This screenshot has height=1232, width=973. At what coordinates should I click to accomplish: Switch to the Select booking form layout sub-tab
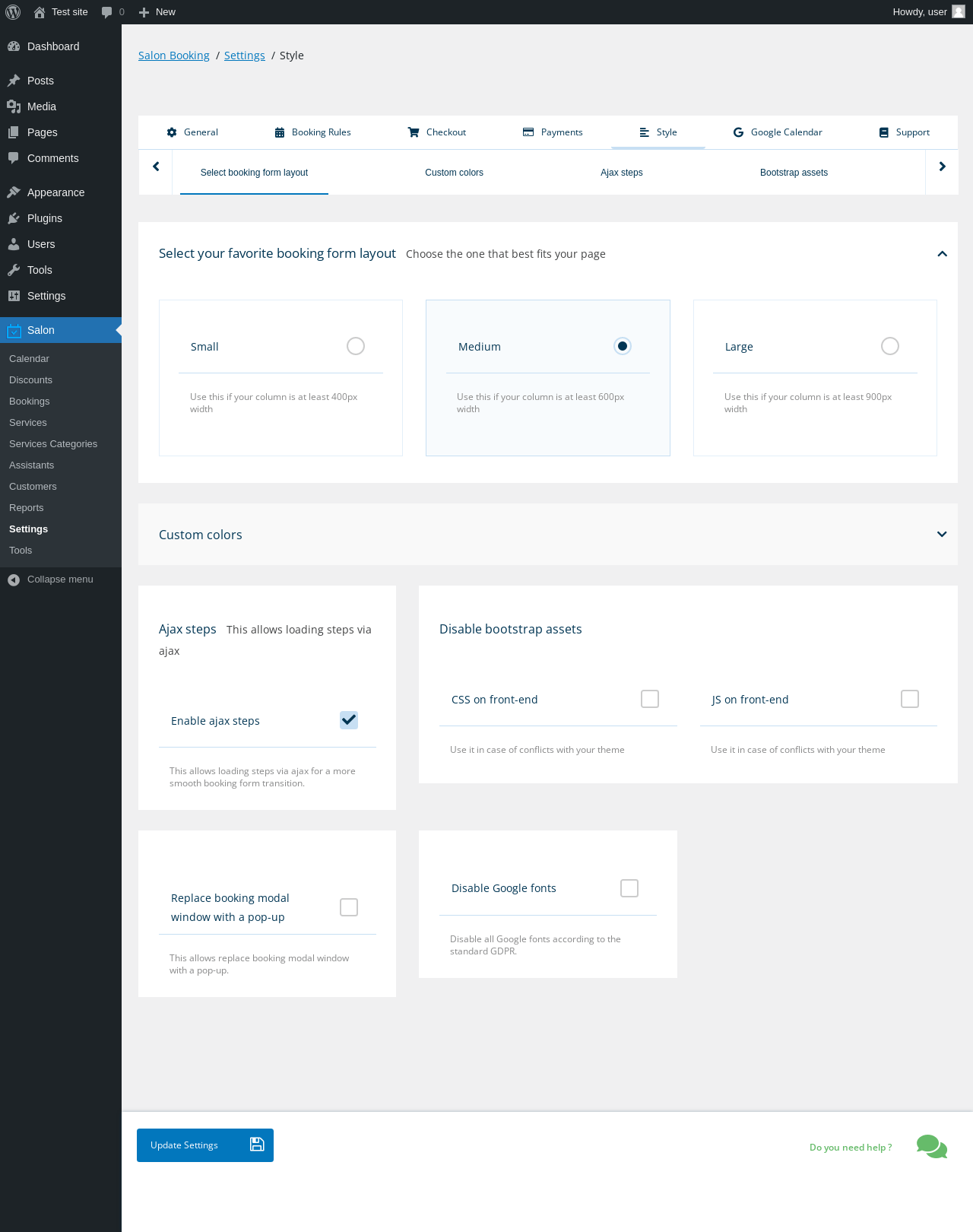tap(254, 173)
